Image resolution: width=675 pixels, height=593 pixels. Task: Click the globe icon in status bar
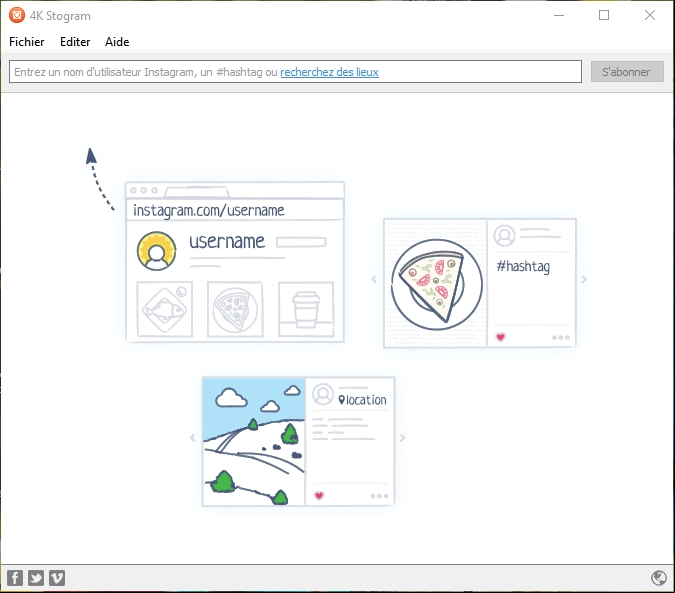(659, 578)
